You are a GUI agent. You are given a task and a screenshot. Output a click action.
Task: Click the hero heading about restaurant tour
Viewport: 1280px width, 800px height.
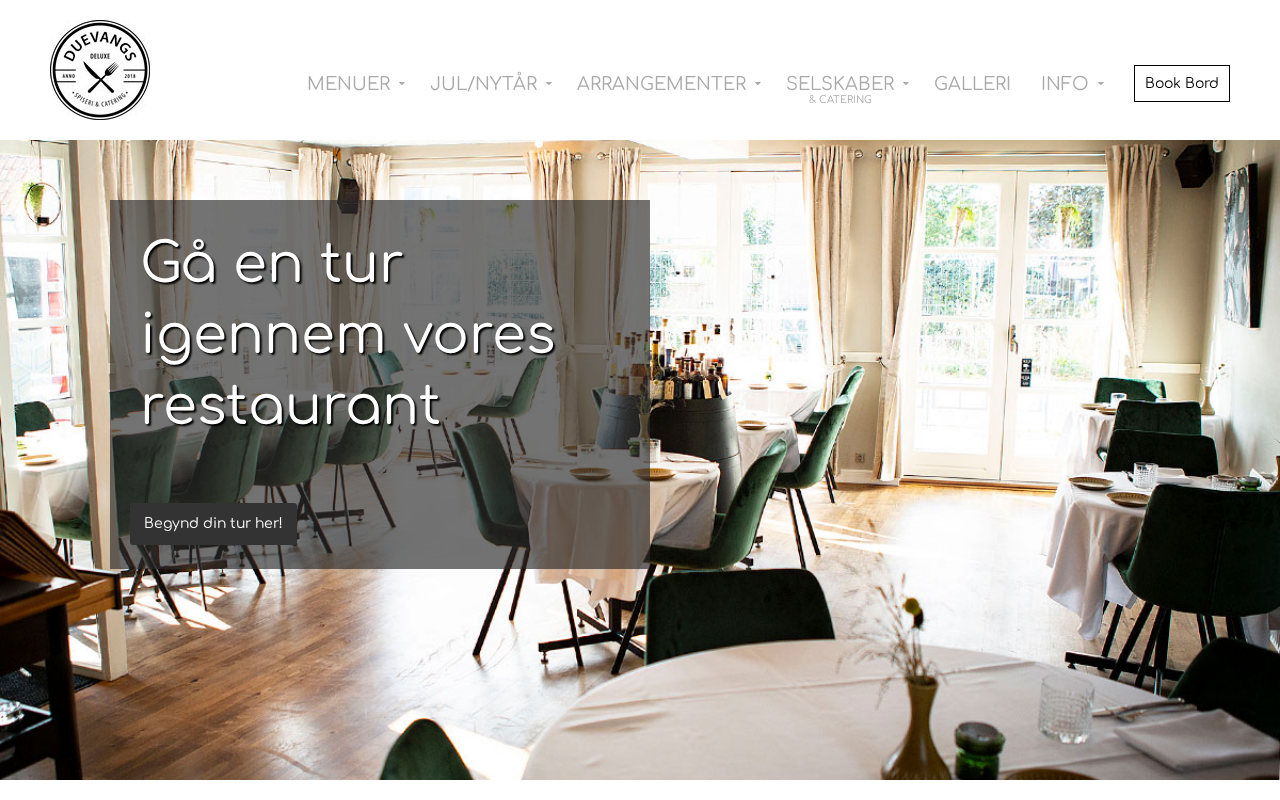pos(348,334)
